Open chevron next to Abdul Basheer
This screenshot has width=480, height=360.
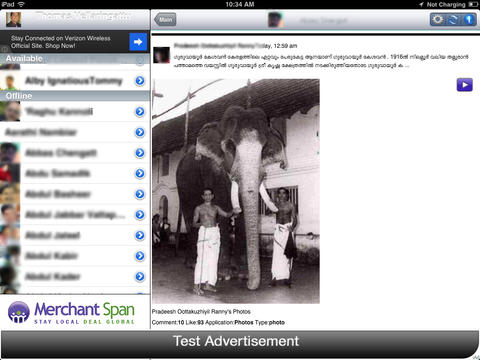pyautogui.click(x=140, y=194)
